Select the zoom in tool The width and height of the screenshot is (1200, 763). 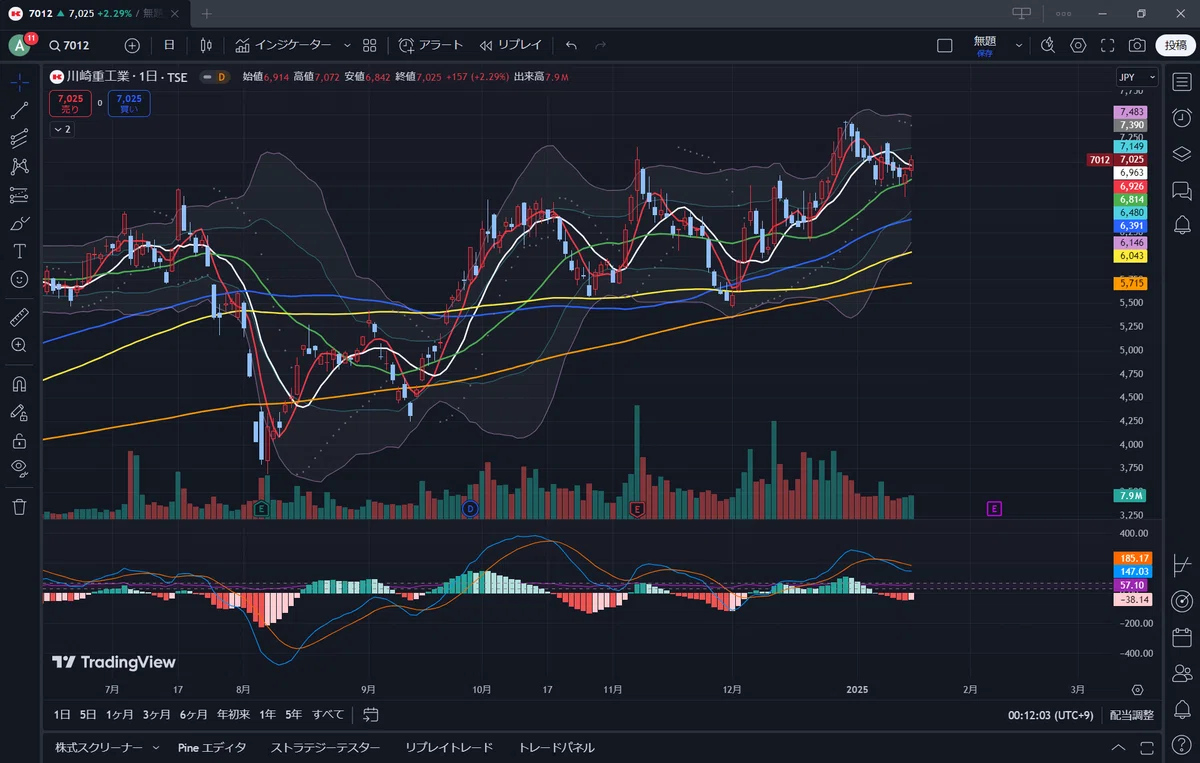(x=19, y=345)
